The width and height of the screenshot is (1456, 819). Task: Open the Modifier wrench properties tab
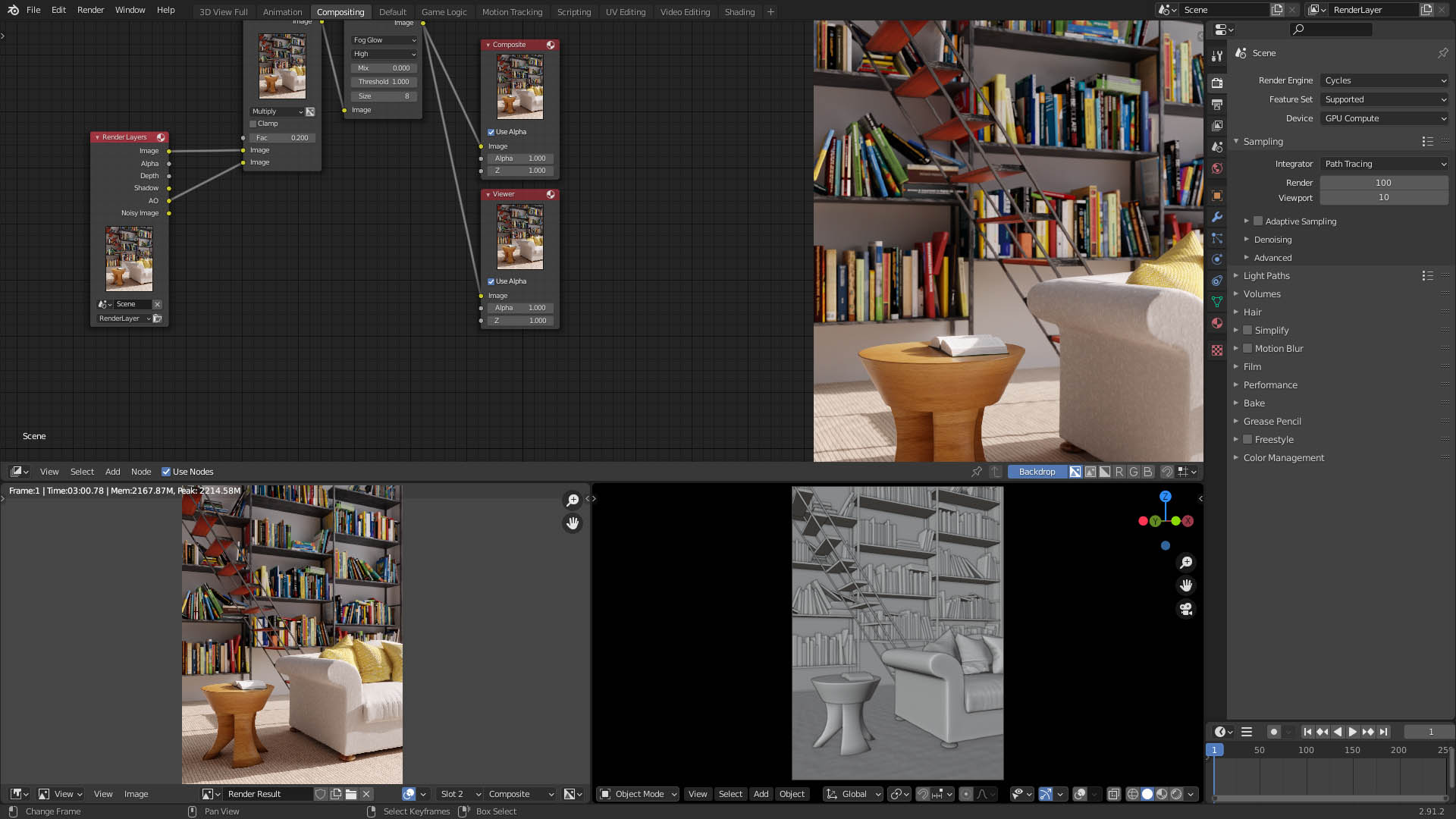click(1217, 217)
